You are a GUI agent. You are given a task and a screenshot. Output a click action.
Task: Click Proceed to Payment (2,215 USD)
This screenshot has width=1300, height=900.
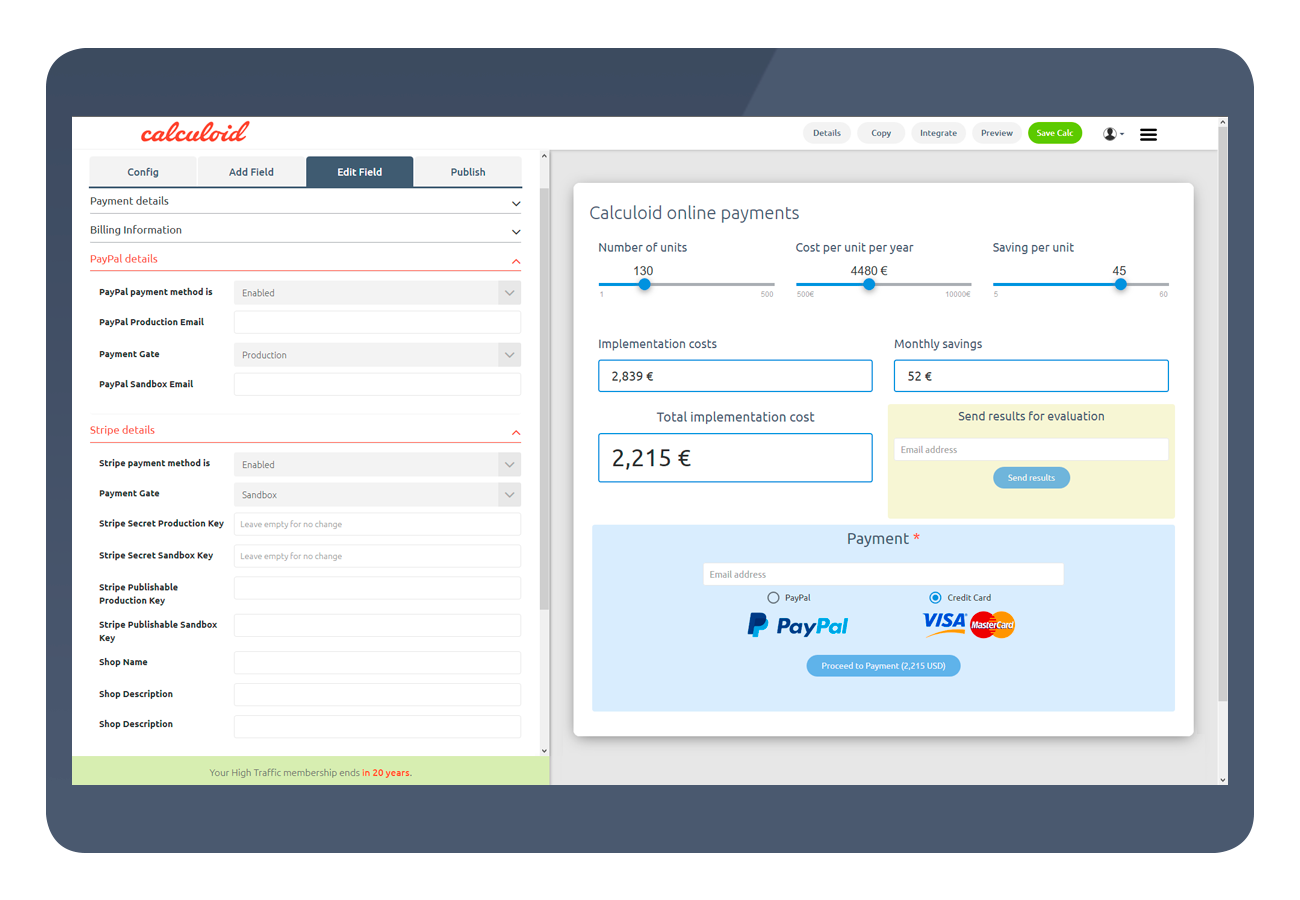(883, 666)
